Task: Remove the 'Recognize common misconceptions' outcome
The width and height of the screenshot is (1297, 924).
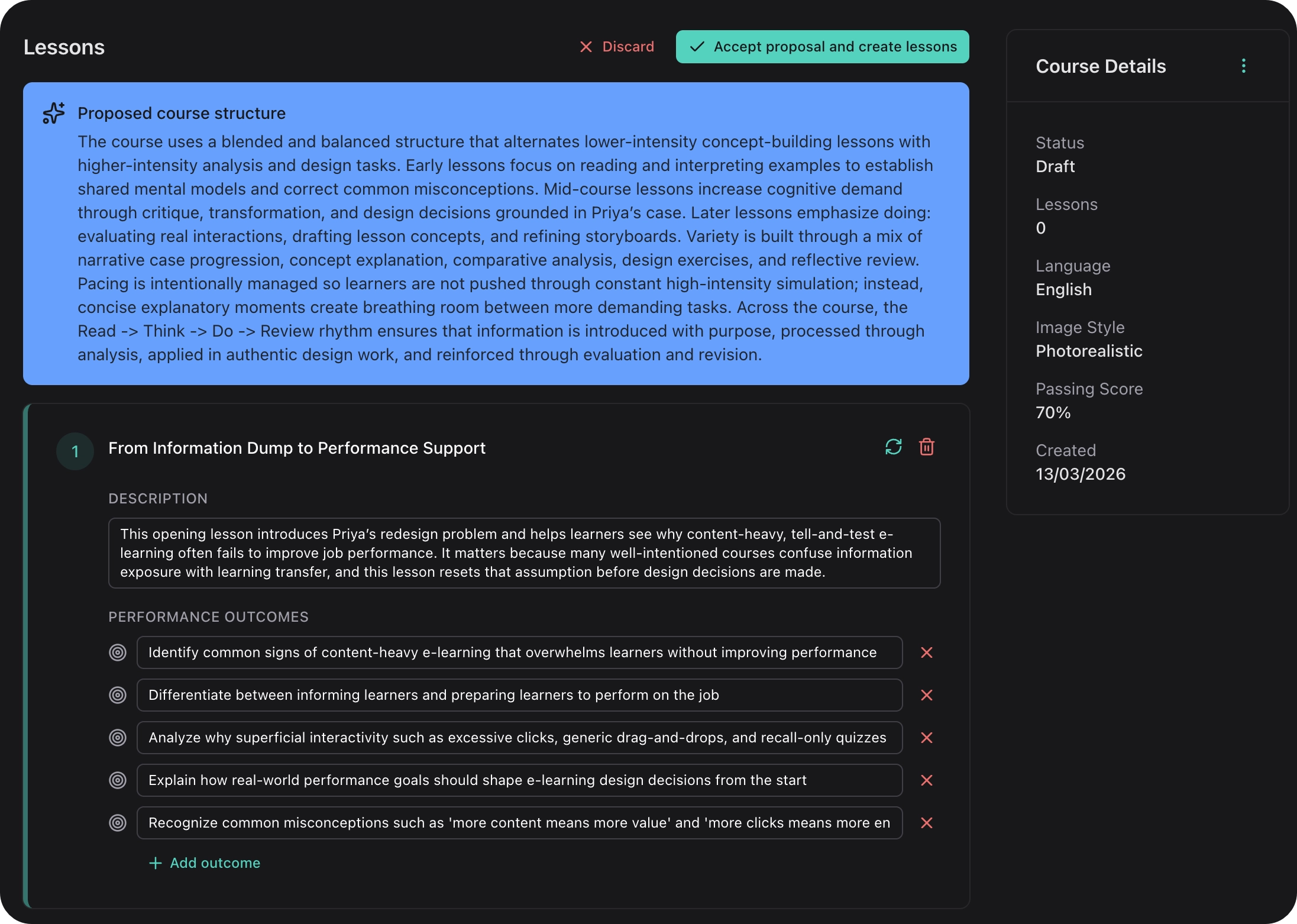Action: tap(927, 823)
